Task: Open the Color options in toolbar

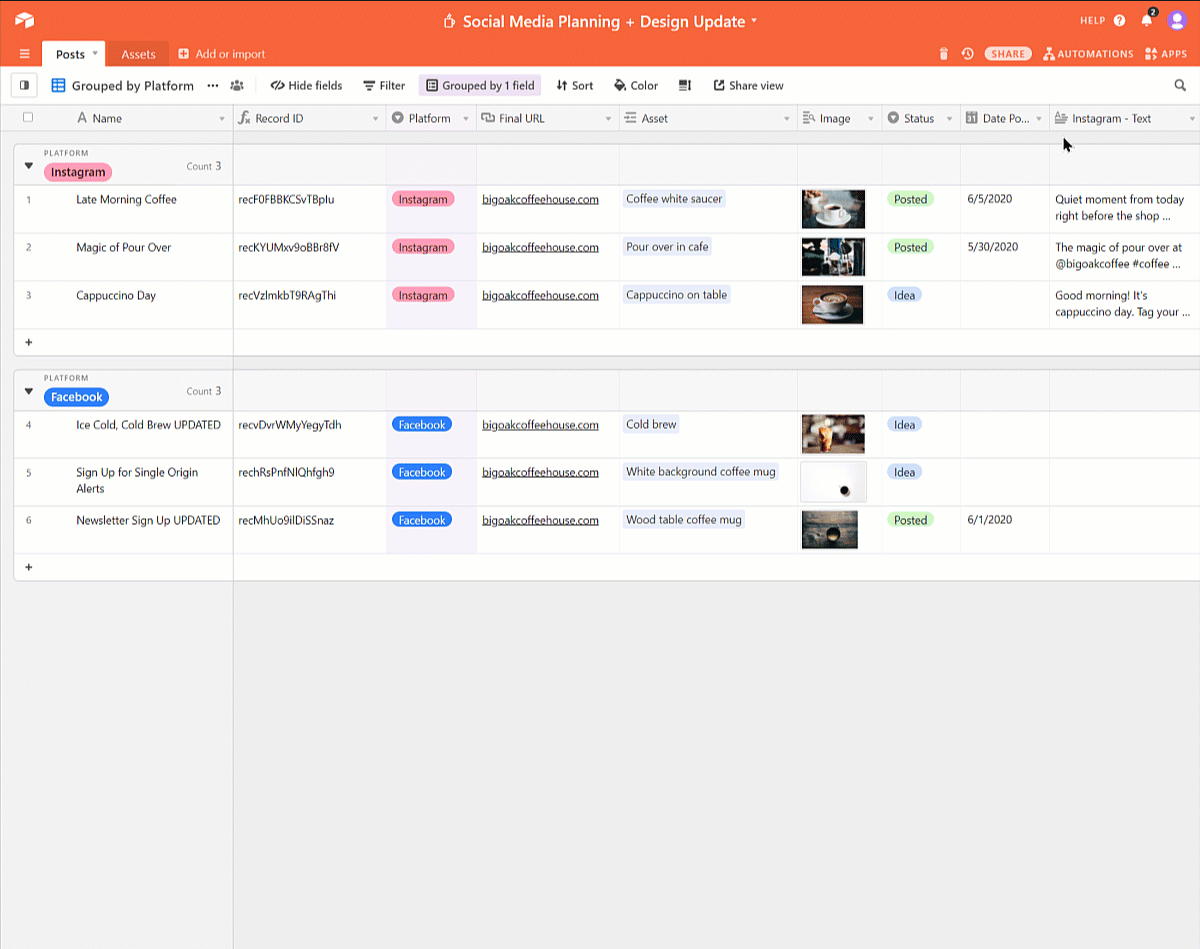Action: coord(636,86)
